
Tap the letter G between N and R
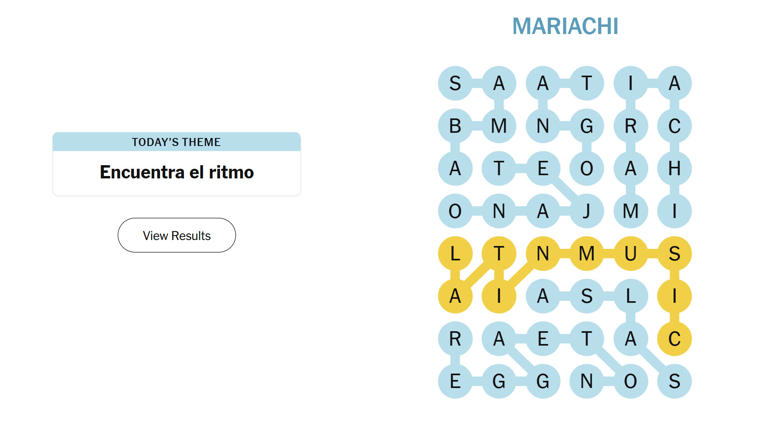(587, 126)
